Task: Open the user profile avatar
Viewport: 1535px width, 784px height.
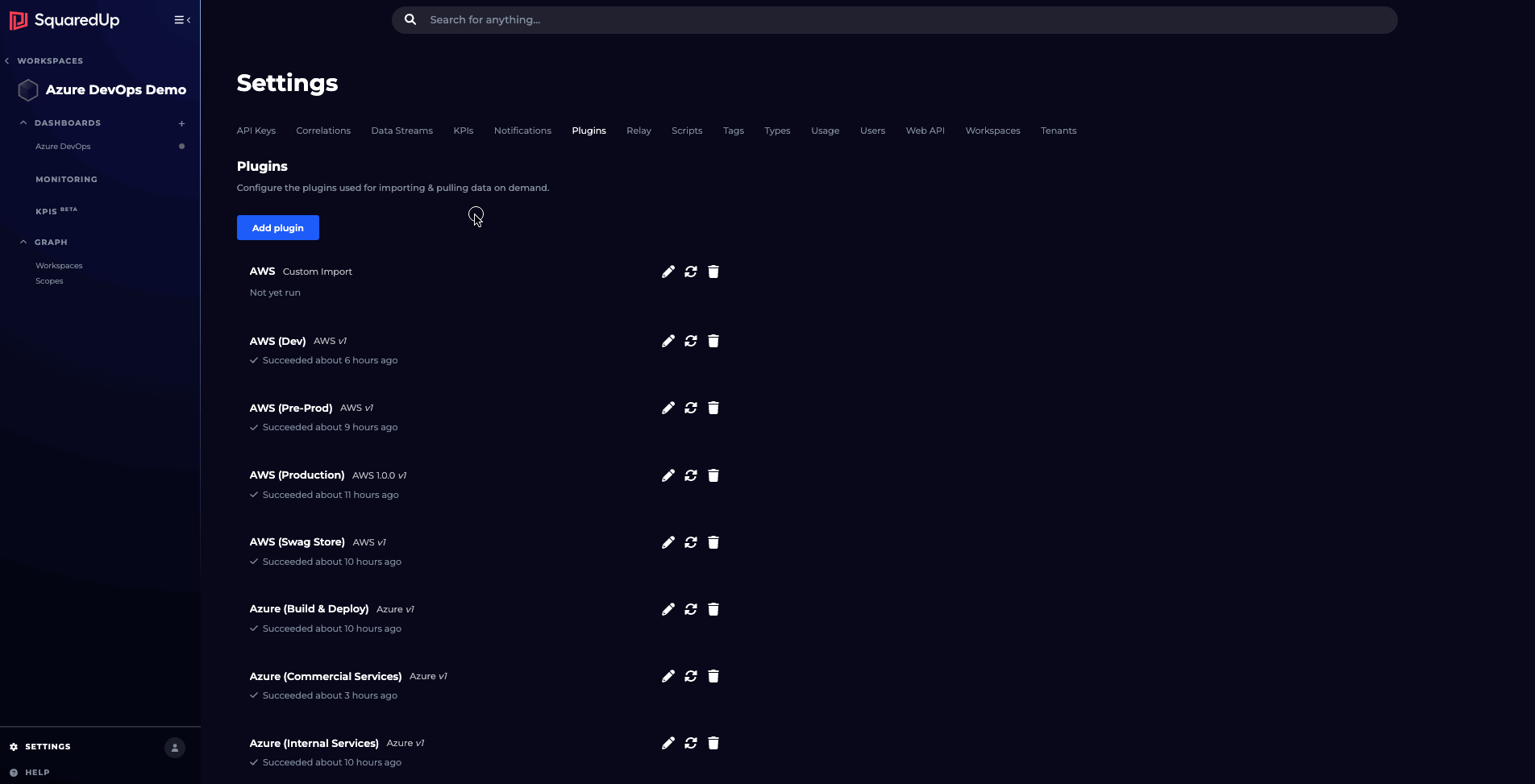Action: [175, 748]
